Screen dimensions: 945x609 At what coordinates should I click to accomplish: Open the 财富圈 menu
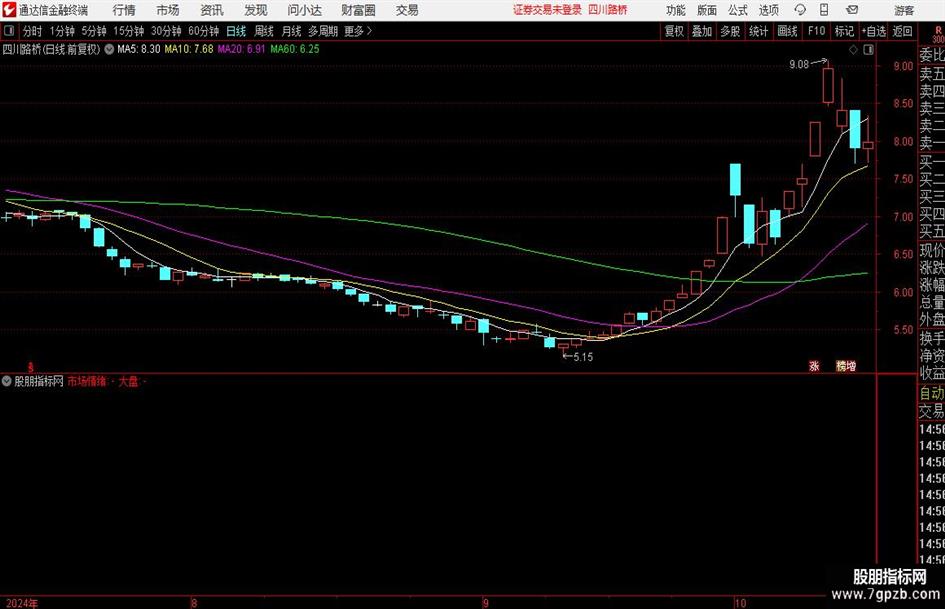[x=358, y=10]
